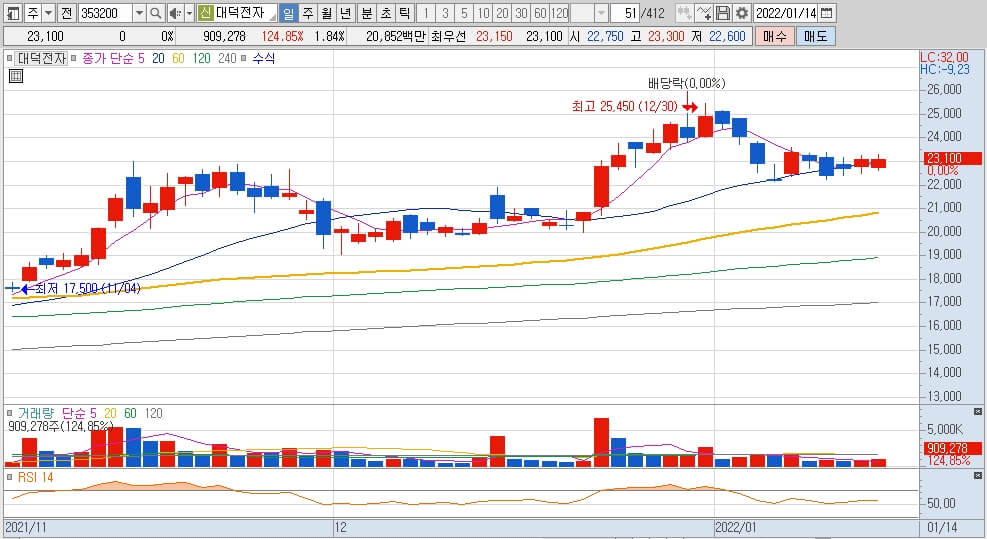Click the 240 moving average legend label

pyautogui.click(x=227, y=59)
